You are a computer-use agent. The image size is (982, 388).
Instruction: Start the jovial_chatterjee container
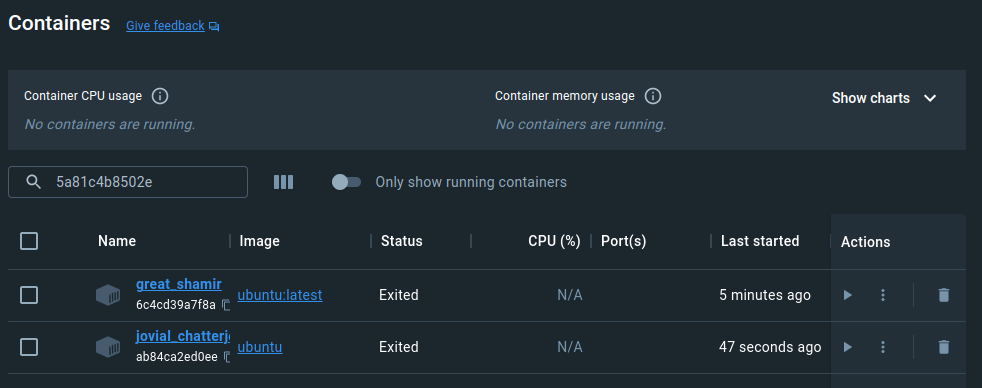click(x=847, y=347)
